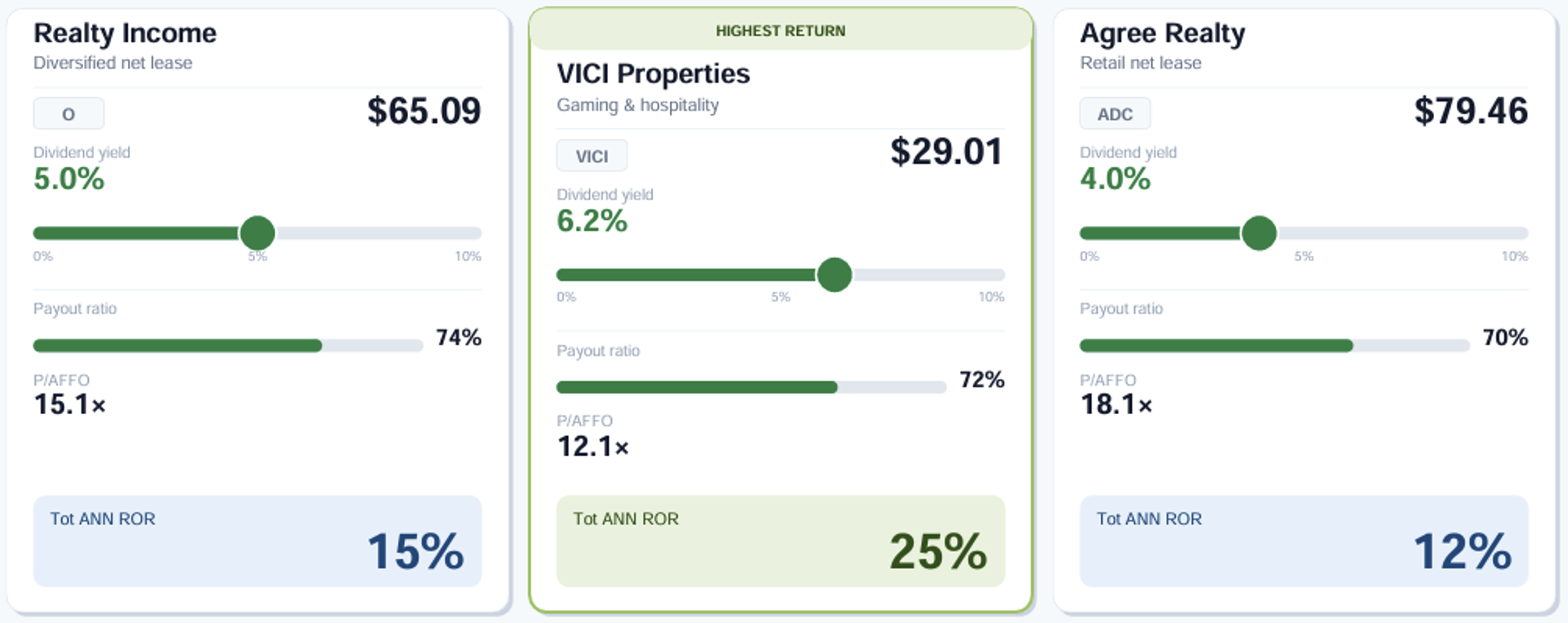The height and width of the screenshot is (623, 1568).
Task: Select the Highest Return banner
Action: pyautogui.click(x=780, y=31)
